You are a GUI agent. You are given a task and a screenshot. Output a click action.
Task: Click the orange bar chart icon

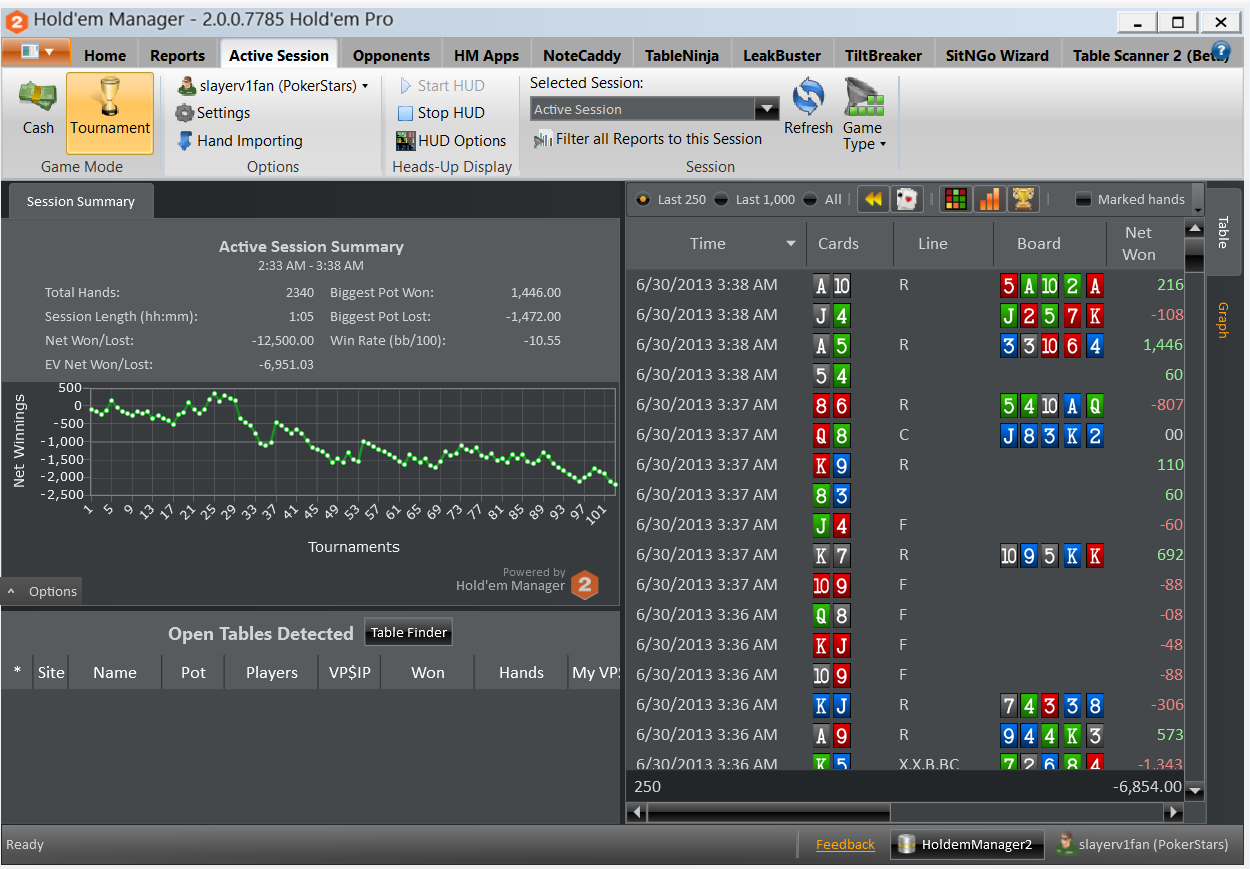989,199
